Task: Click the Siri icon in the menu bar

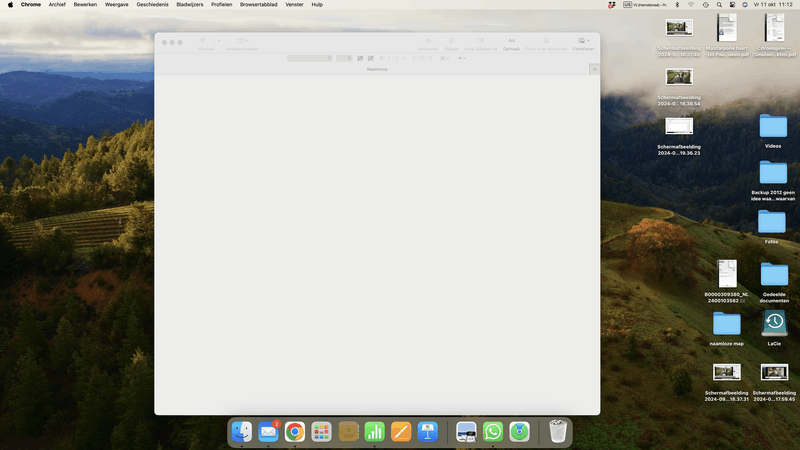Action: click(745, 5)
